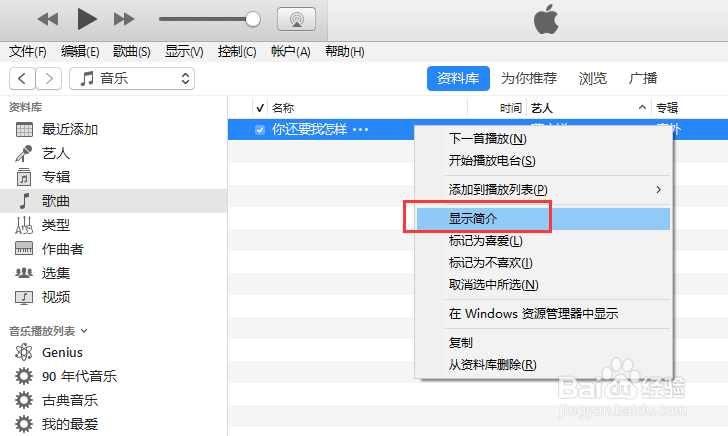Open the 编辑(E) menu
The image size is (728, 436).
pyautogui.click(x=80, y=52)
